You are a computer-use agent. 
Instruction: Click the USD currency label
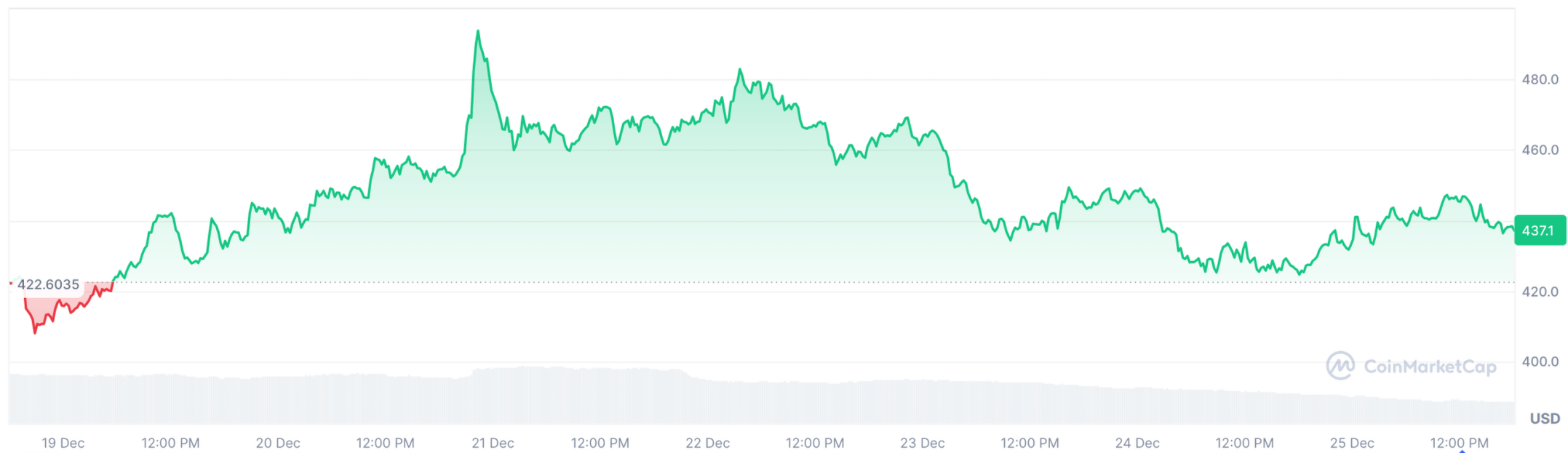click(1544, 419)
